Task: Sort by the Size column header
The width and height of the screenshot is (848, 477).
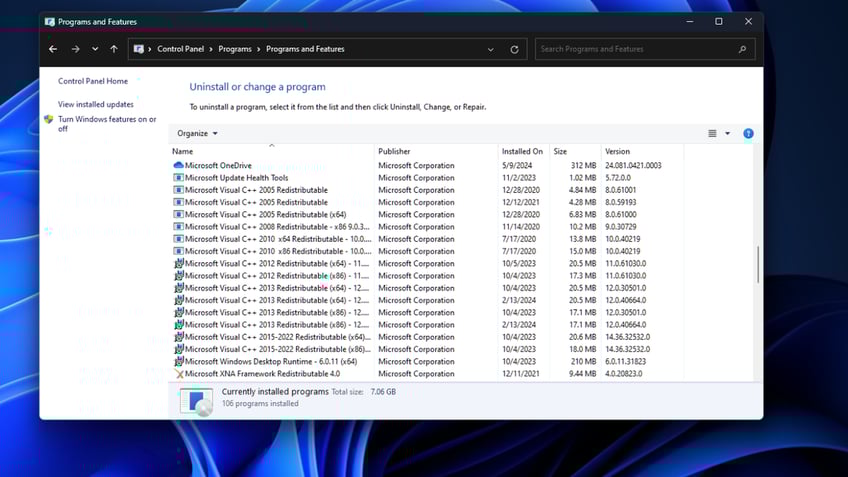Action: click(x=575, y=151)
